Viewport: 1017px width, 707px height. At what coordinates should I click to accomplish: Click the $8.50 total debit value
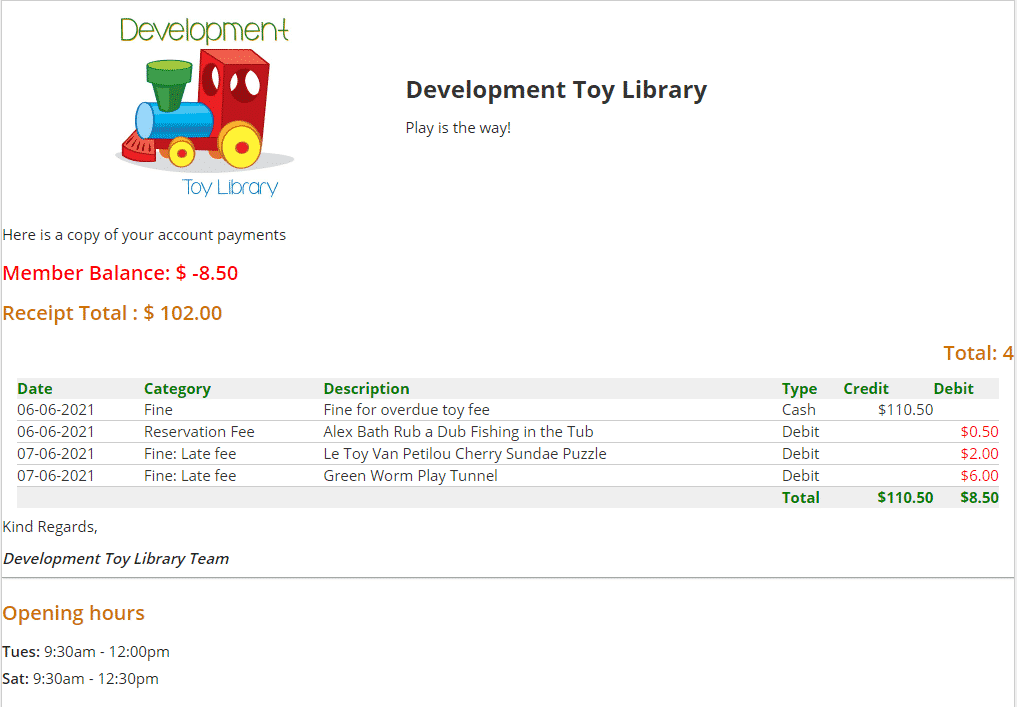[x=979, y=497]
